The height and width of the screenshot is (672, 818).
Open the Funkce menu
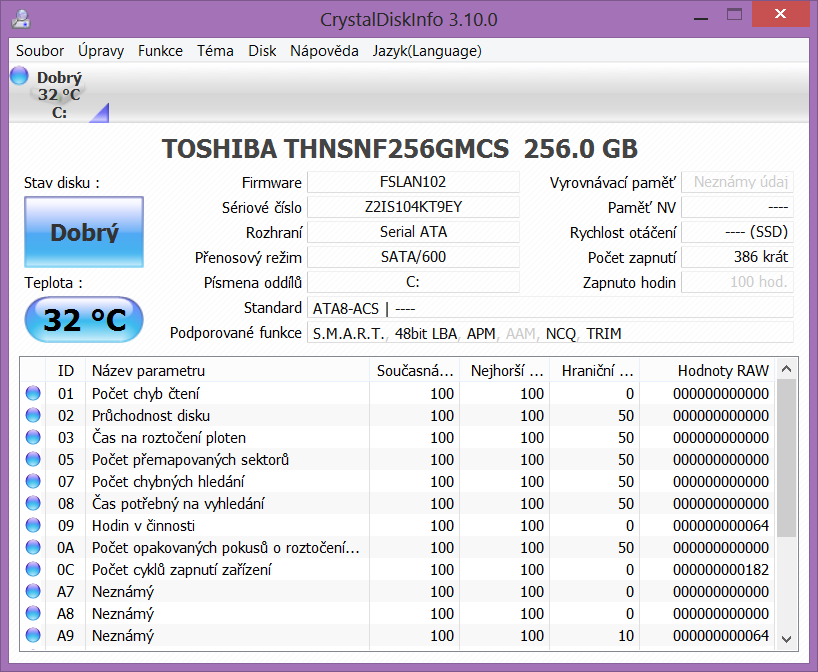(x=160, y=51)
